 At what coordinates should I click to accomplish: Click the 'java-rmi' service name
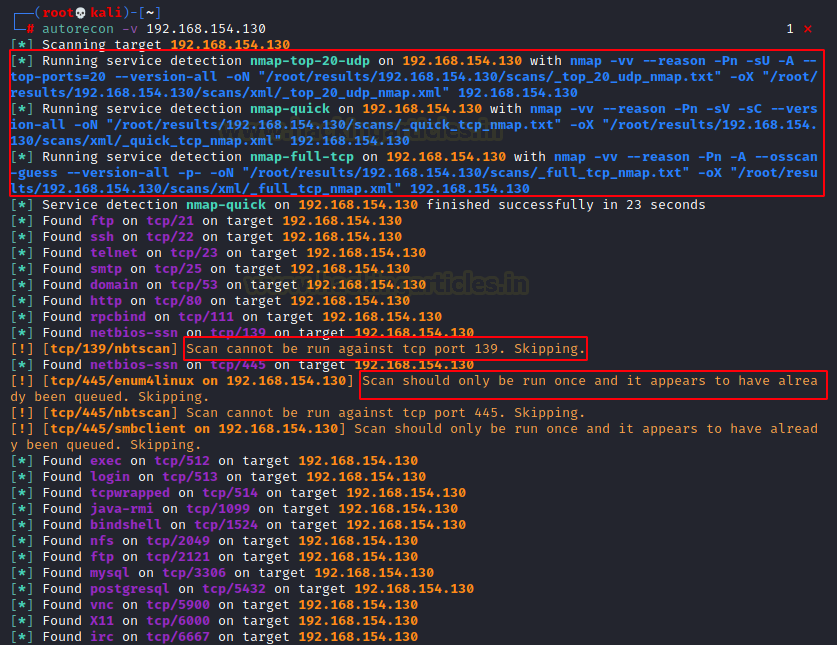[122, 509]
